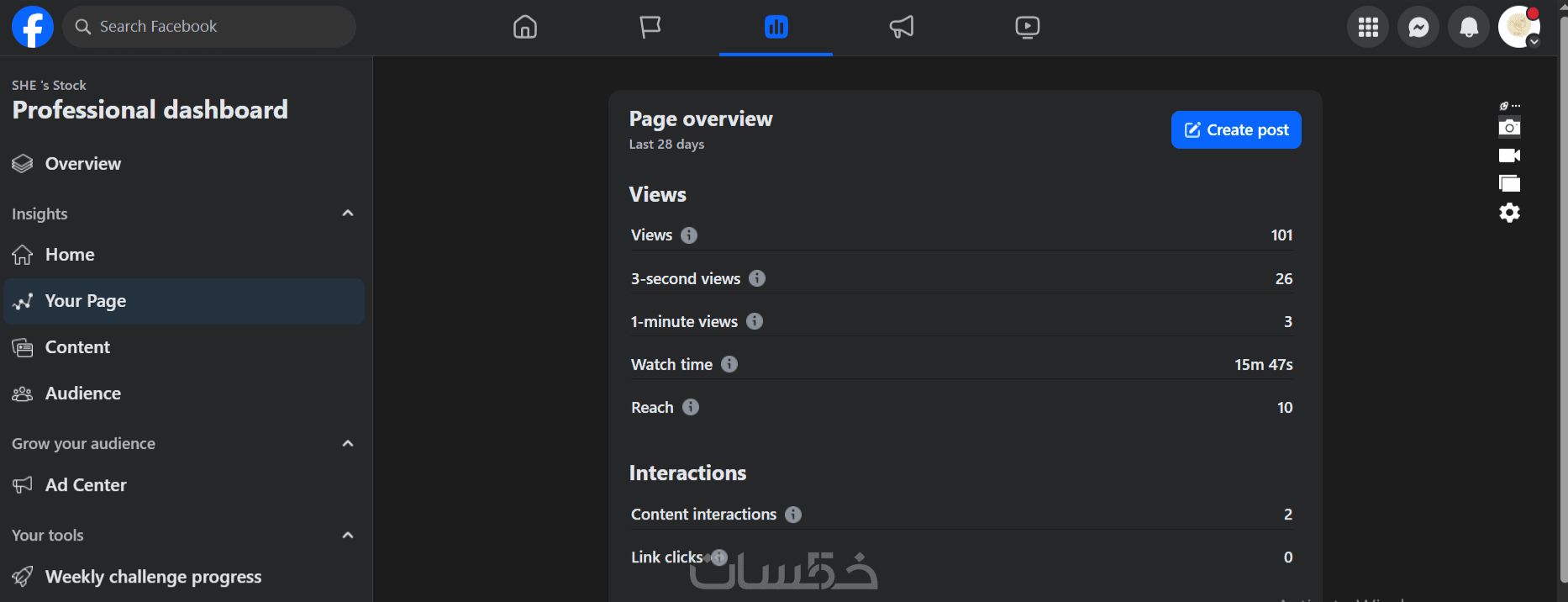Click info icon next to 1-minute views
Screen dimensions: 1568x602
tap(755, 321)
